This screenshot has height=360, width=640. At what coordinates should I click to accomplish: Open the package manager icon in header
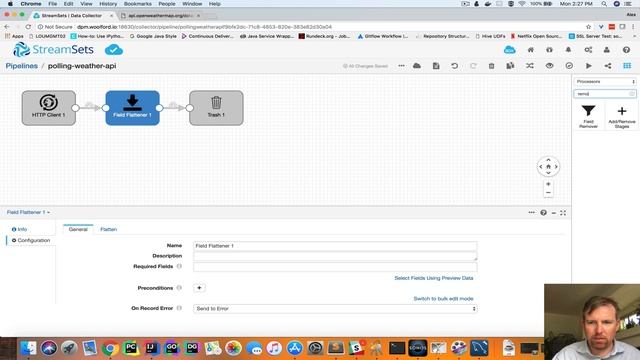549,50
